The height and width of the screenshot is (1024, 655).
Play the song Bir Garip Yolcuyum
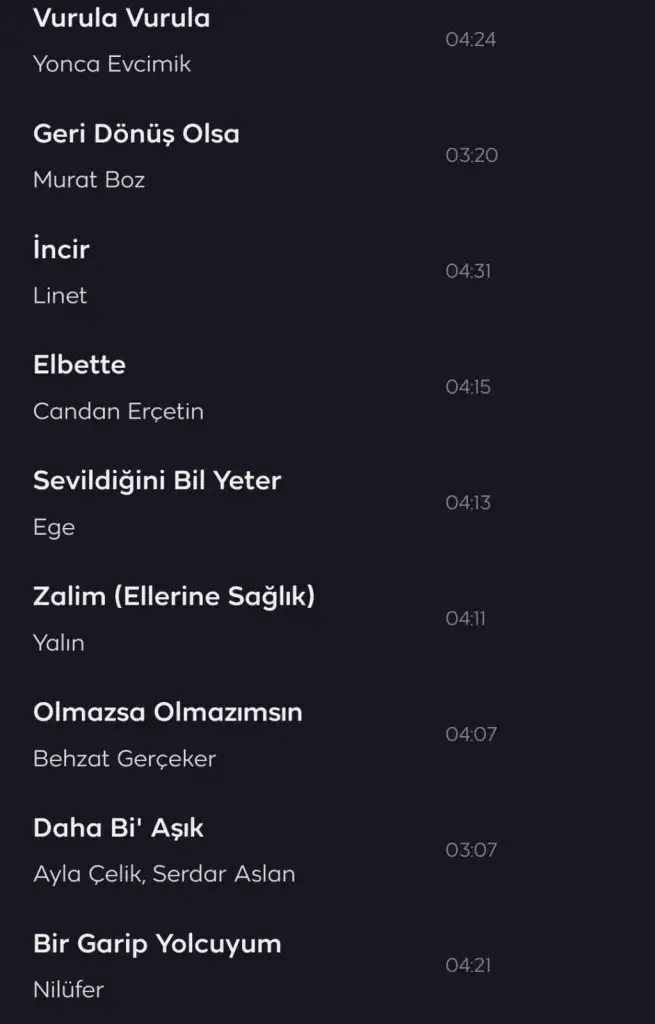157,944
